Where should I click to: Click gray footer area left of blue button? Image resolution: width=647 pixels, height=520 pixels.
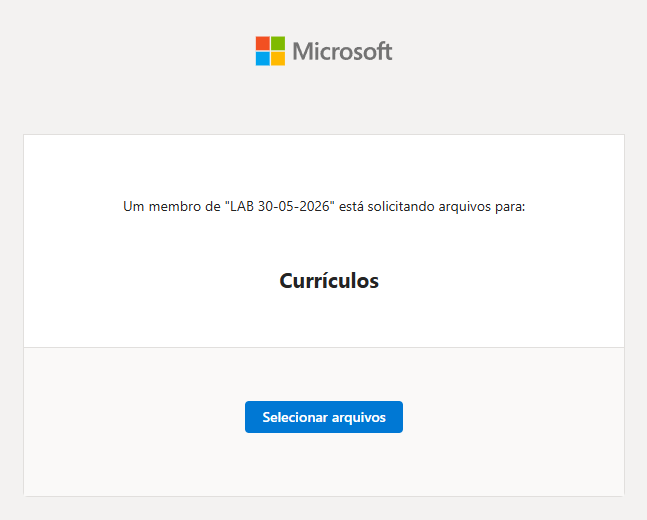tap(134, 417)
